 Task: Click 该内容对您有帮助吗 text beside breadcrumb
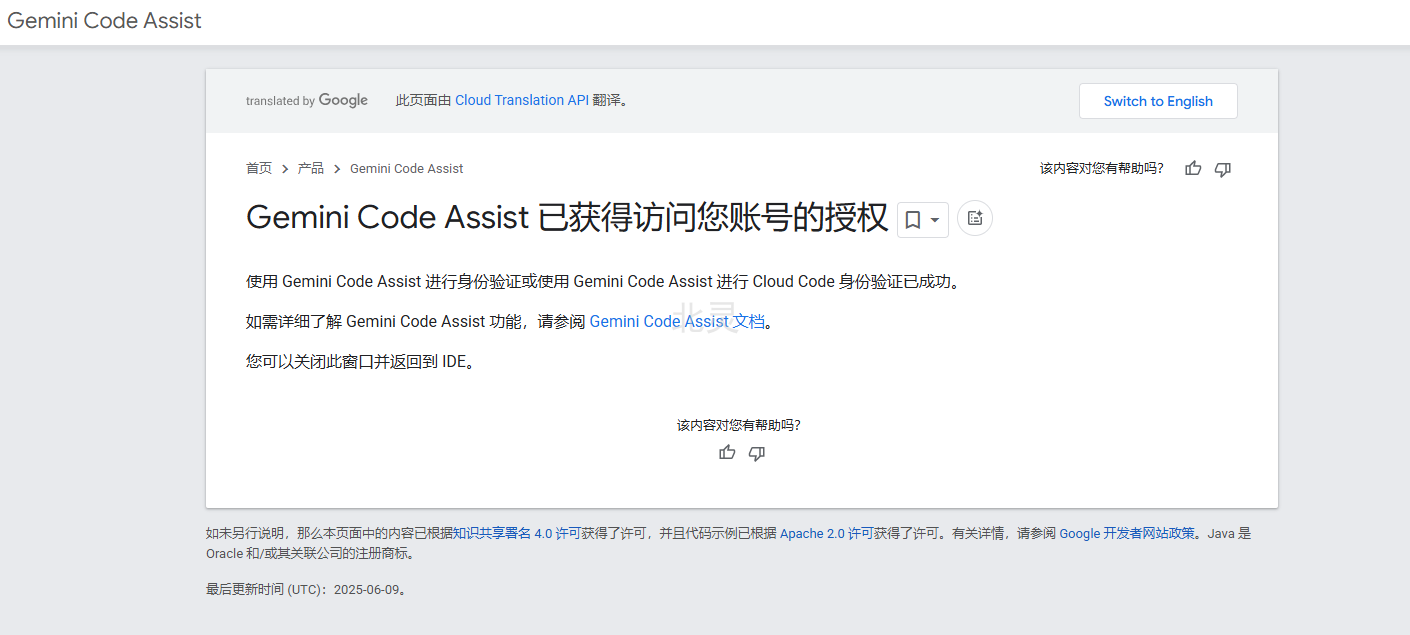(x=1102, y=169)
